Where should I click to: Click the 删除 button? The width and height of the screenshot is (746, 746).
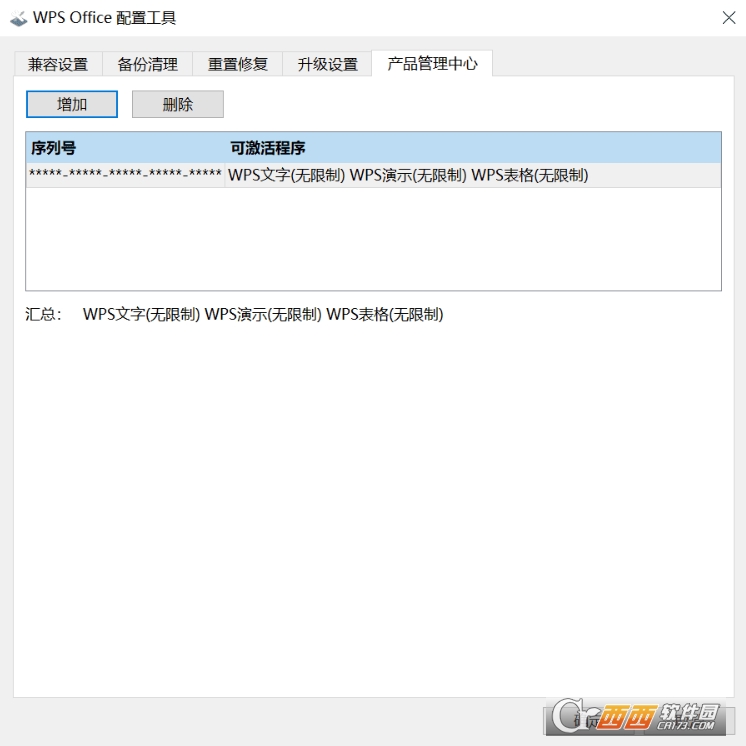[x=177, y=104]
